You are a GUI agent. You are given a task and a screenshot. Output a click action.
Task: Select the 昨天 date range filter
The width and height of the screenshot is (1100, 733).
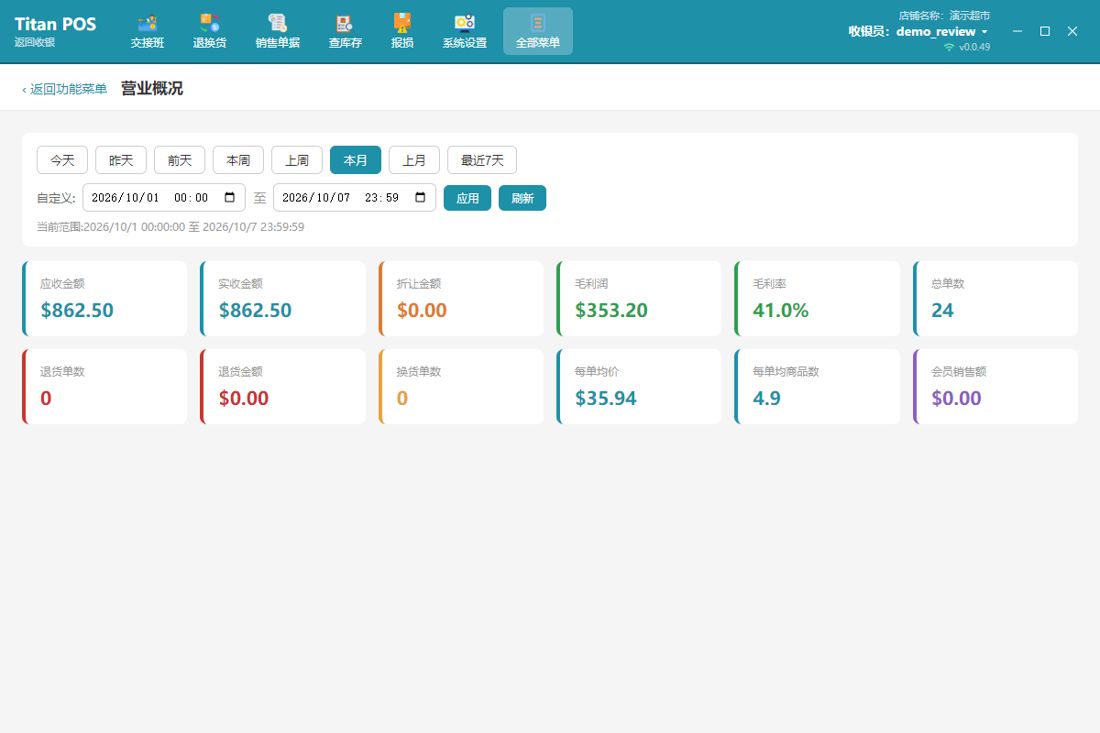(x=121, y=160)
